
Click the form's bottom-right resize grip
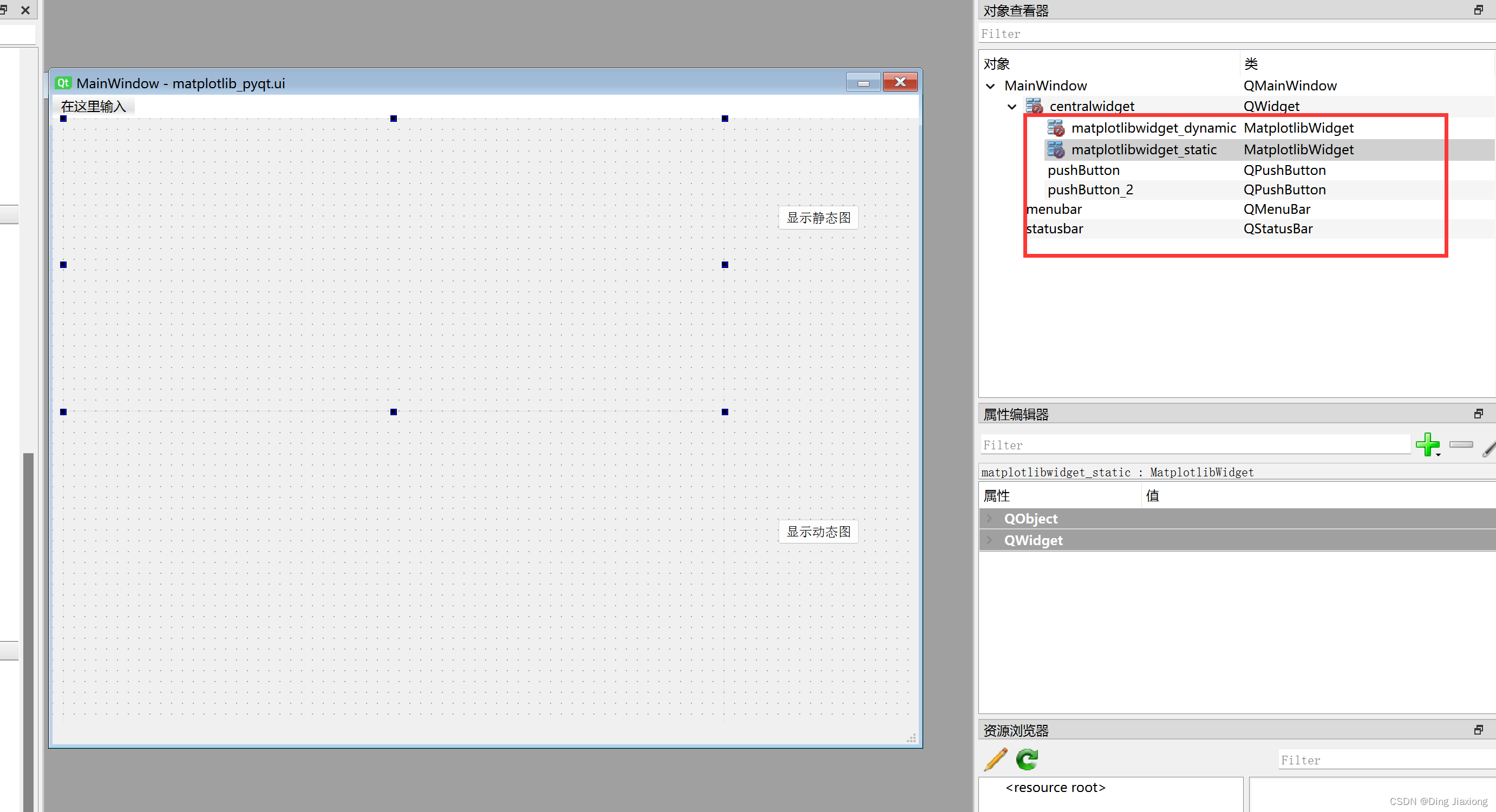click(911, 738)
